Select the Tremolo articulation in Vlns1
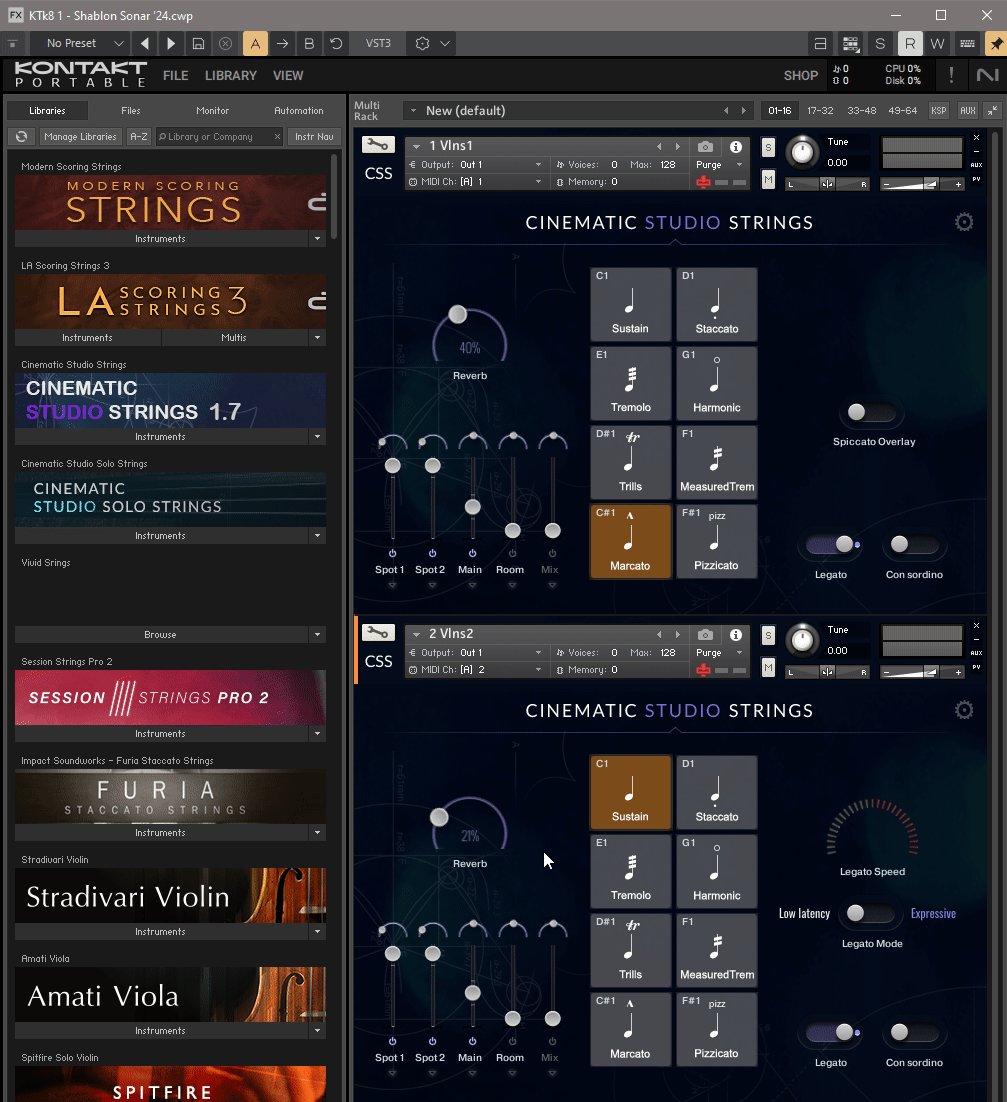The height and width of the screenshot is (1102, 1007). [630, 383]
